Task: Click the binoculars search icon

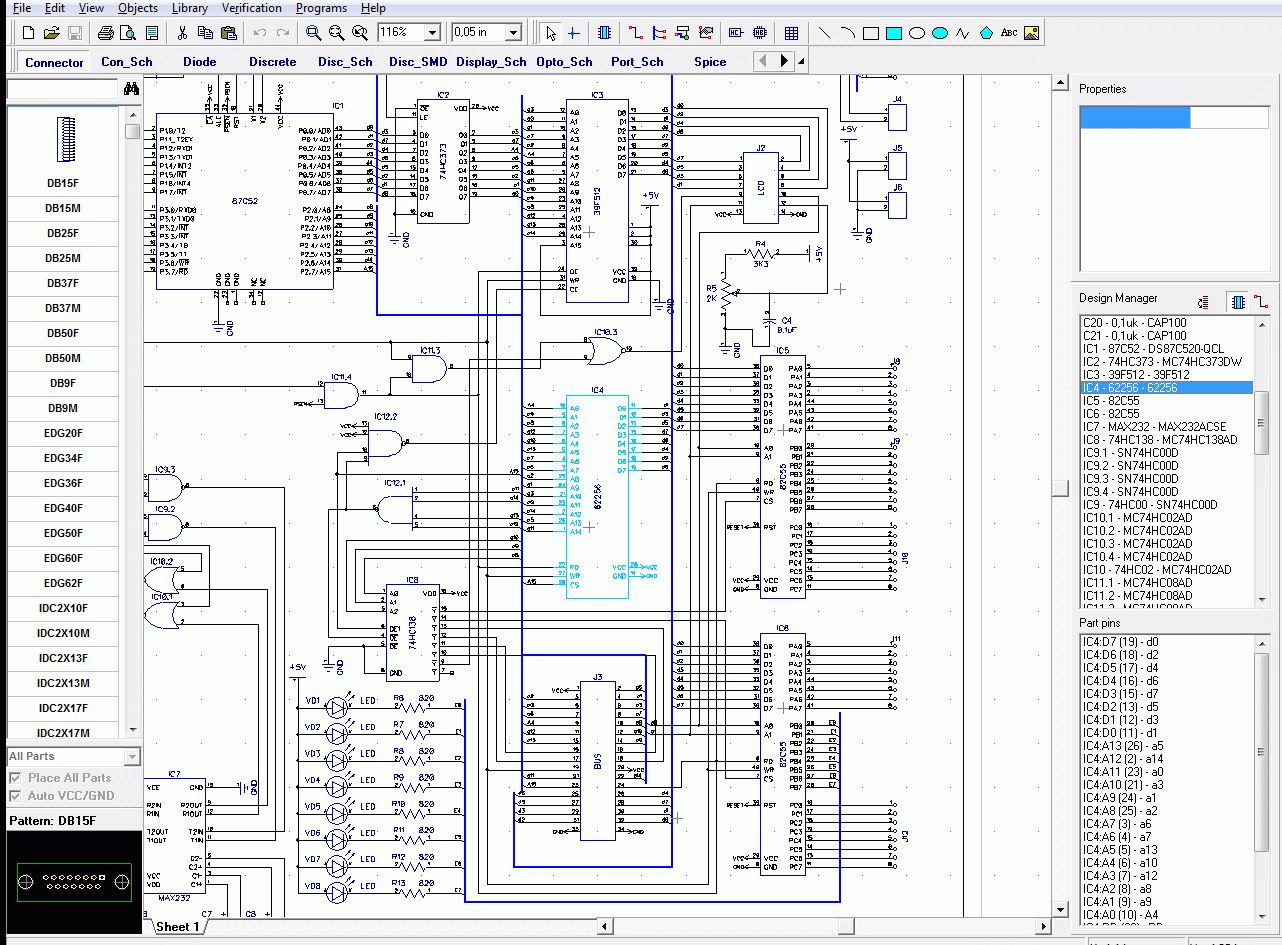Action: [x=131, y=90]
